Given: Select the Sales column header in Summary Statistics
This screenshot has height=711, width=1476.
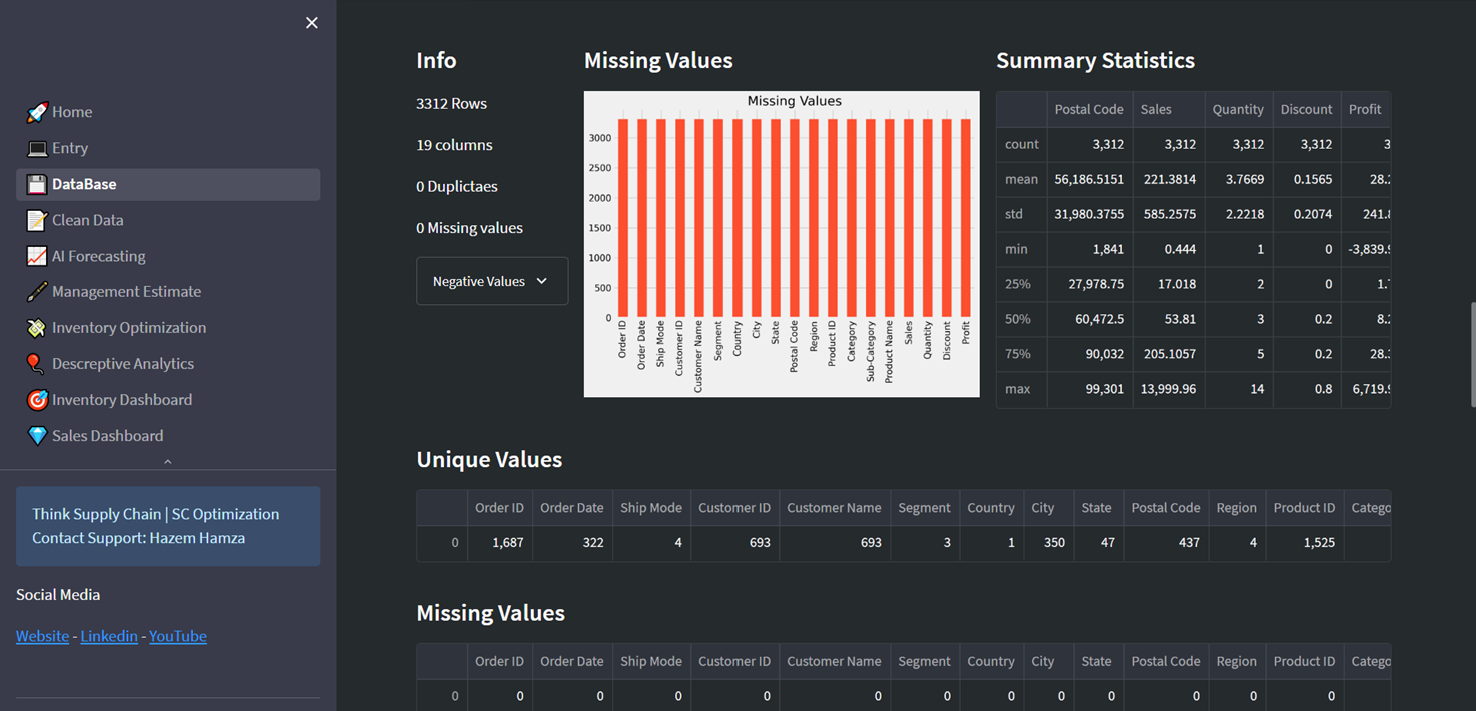Looking at the screenshot, I should [1156, 109].
